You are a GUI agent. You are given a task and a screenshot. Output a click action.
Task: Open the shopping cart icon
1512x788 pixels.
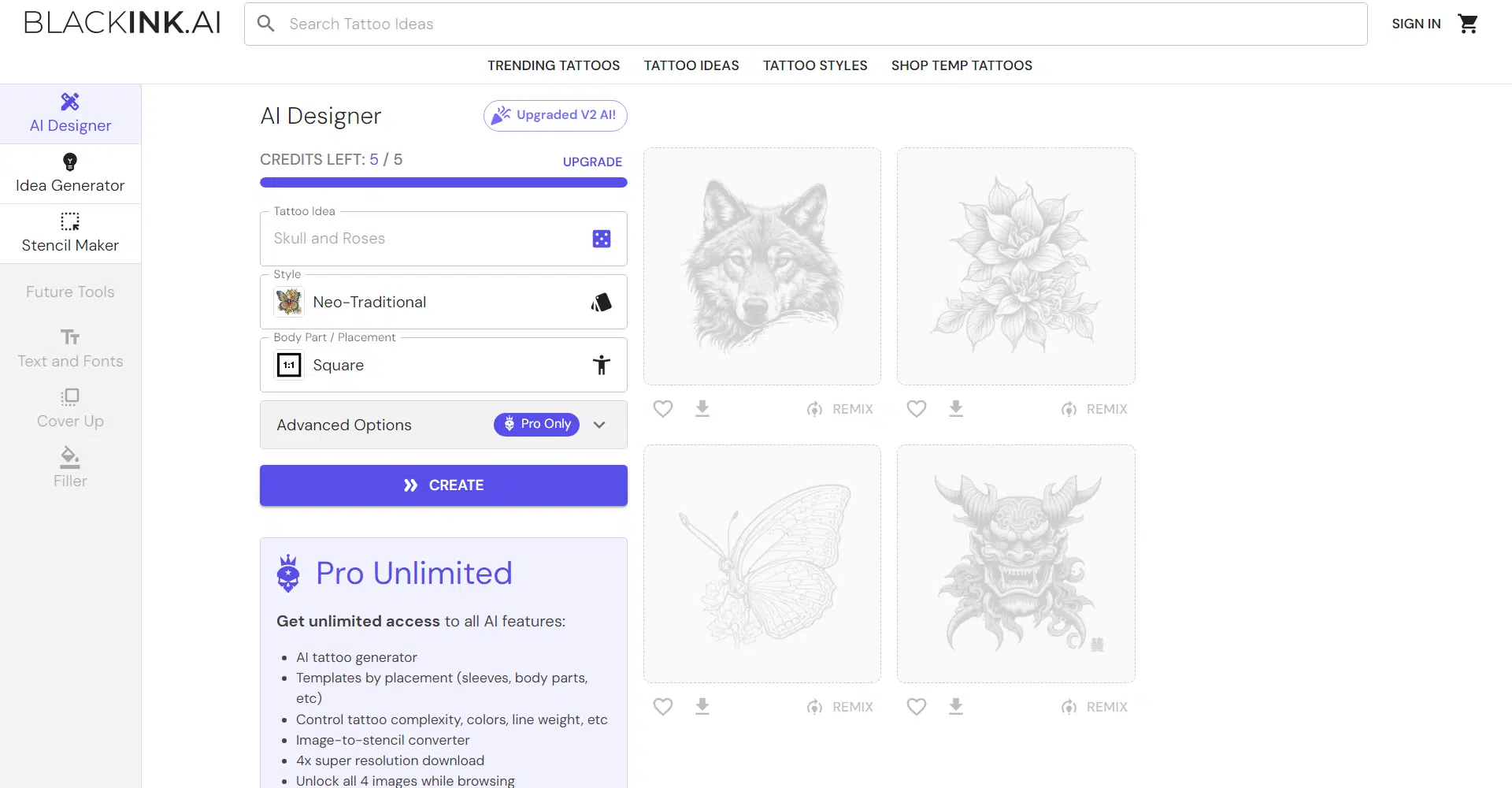1467,24
